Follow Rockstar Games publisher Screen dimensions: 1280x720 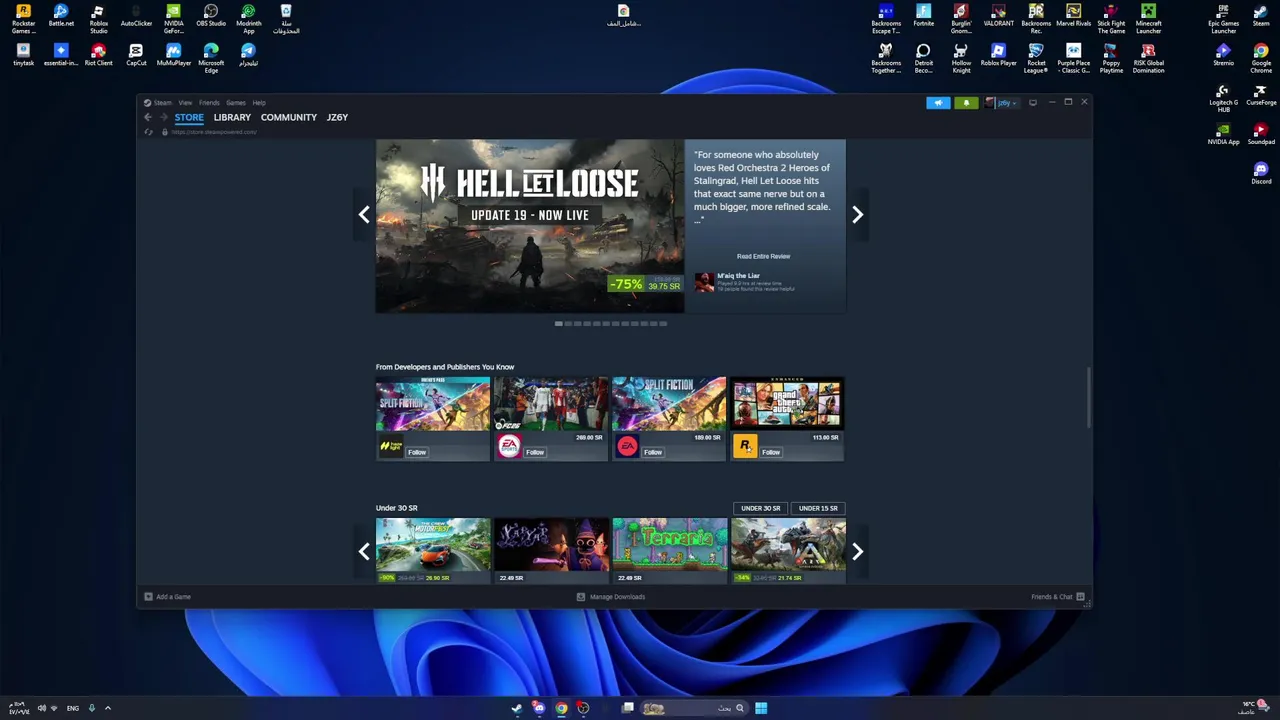click(771, 452)
